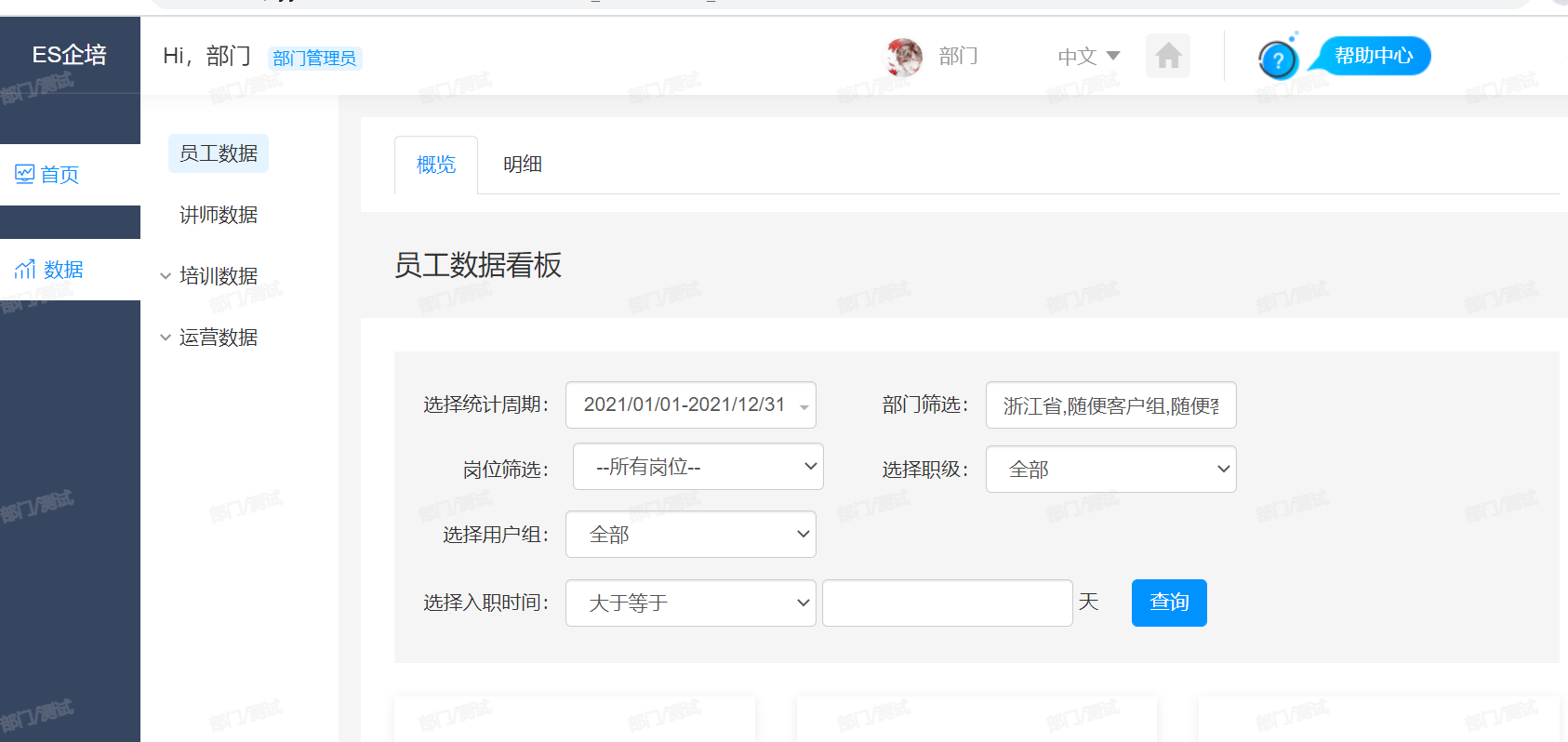Click the 部门筛选 department filter field
This screenshot has height=742, width=1568.
click(x=1111, y=404)
